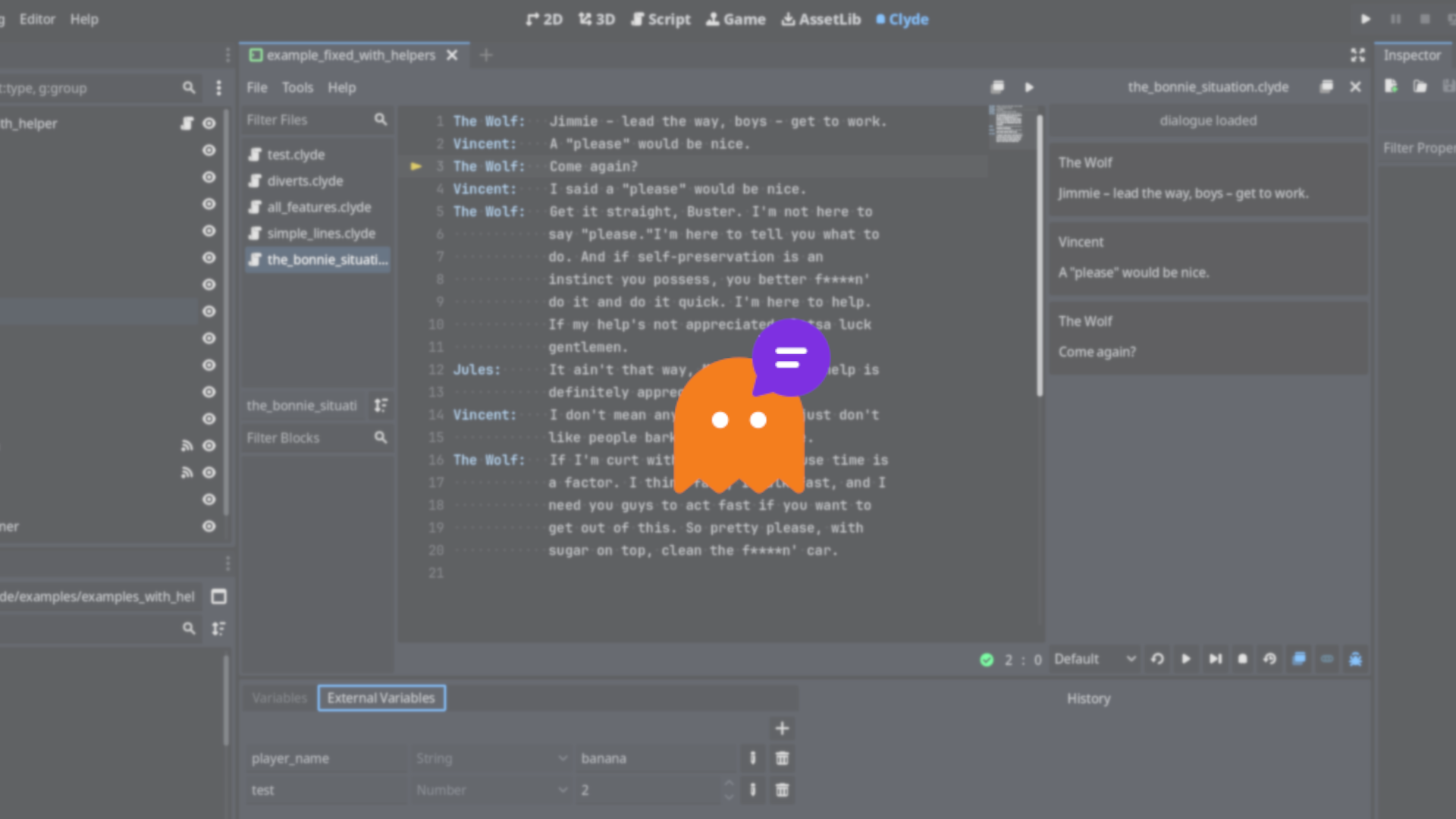1456x819 pixels.
Task: Click the history rewind clock icon
Action: [1270, 659]
